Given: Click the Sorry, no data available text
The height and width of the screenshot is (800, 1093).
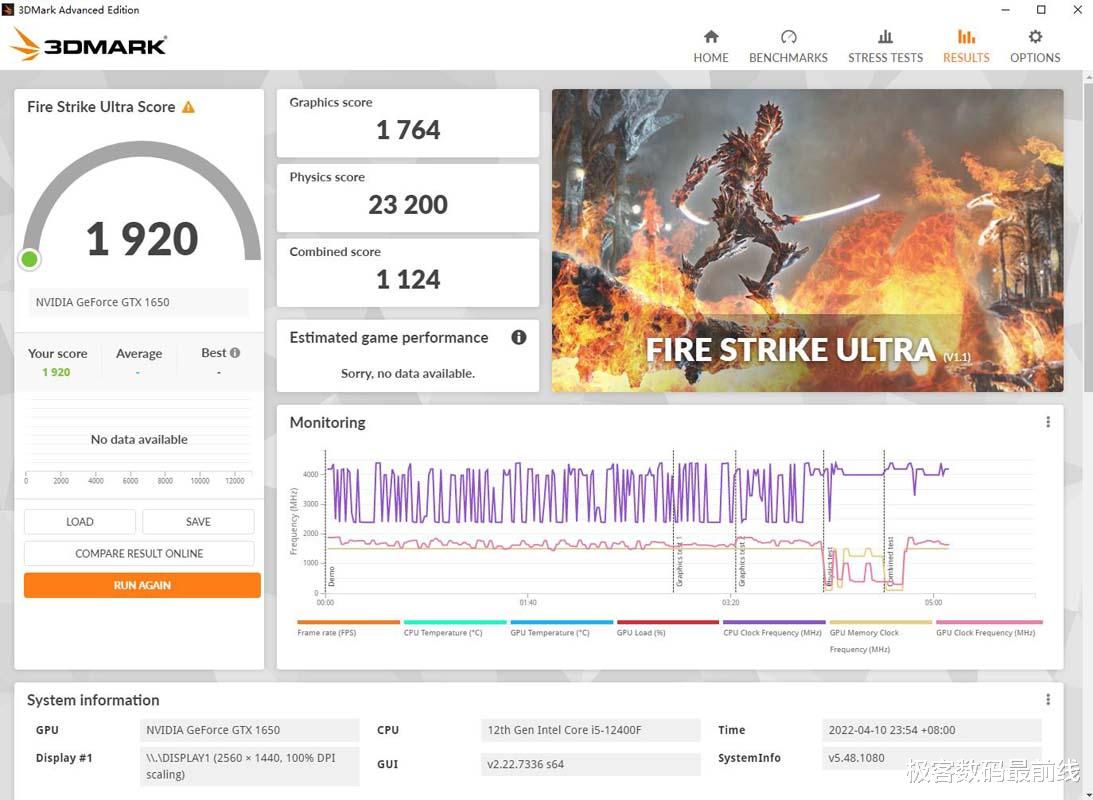Looking at the screenshot, I should click(408, 374).
